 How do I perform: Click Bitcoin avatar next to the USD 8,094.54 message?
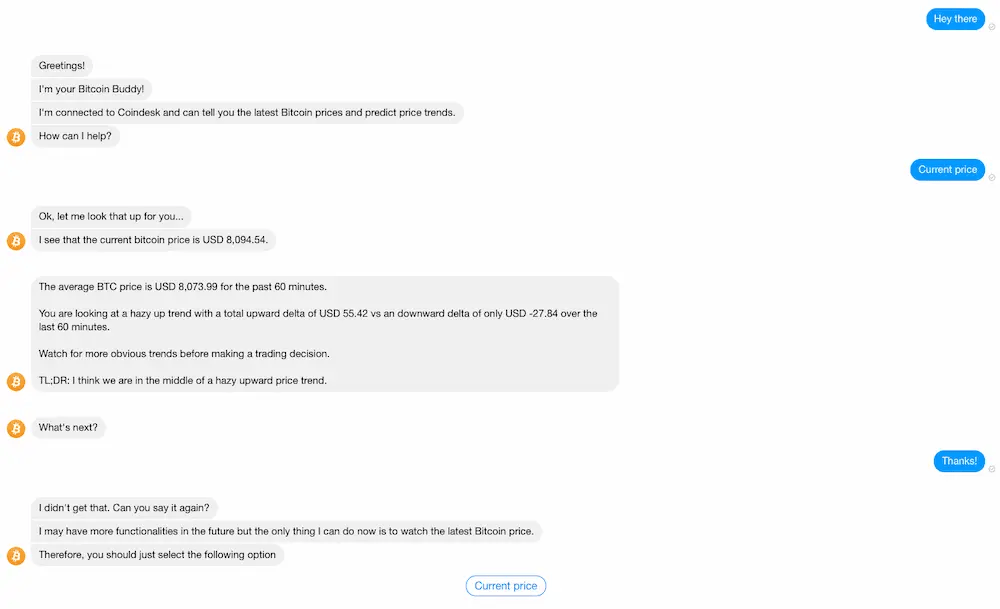point(16,241)
